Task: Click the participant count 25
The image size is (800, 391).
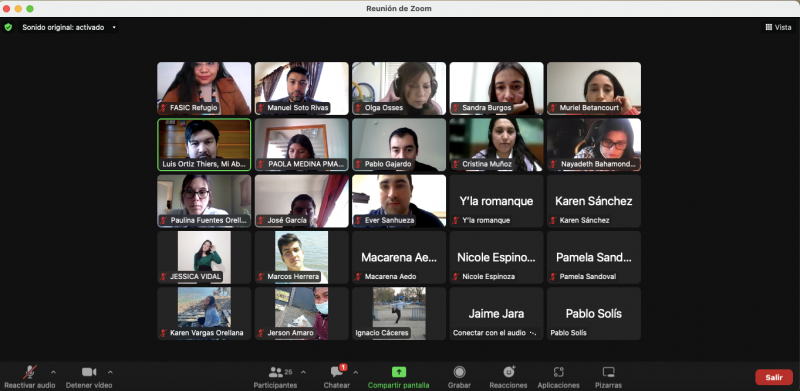Action: [289, 372]
